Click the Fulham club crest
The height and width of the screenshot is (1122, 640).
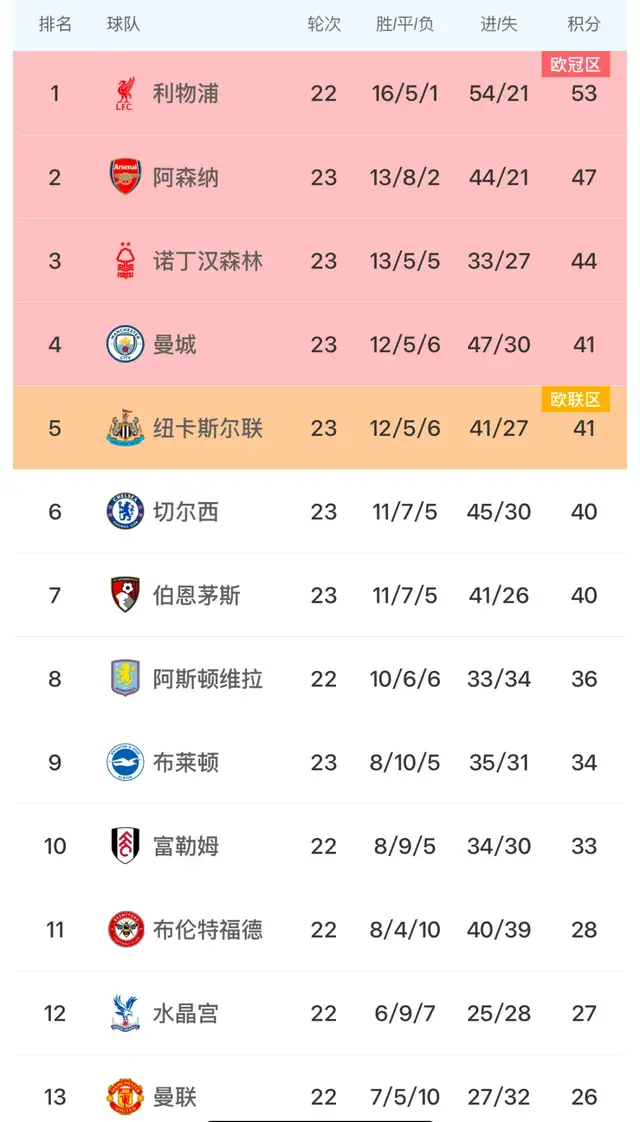tap(125, 846)
